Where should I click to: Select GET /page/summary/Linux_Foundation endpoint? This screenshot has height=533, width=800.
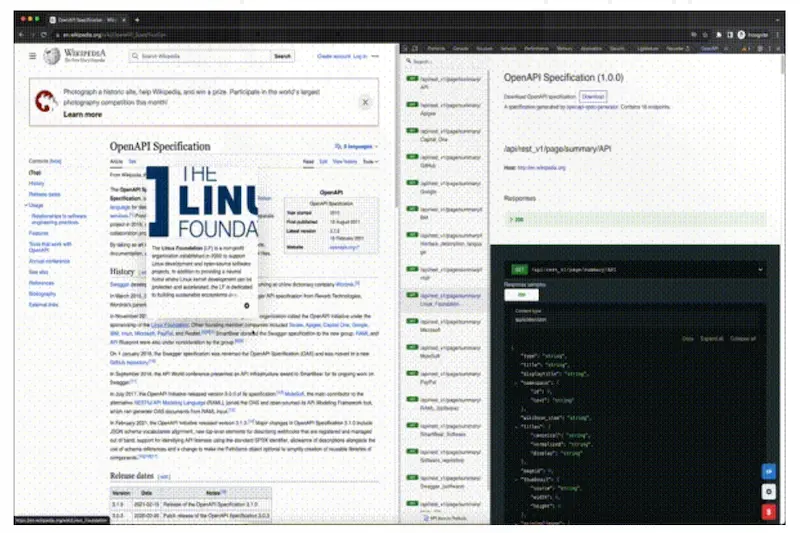pos(444,299)
